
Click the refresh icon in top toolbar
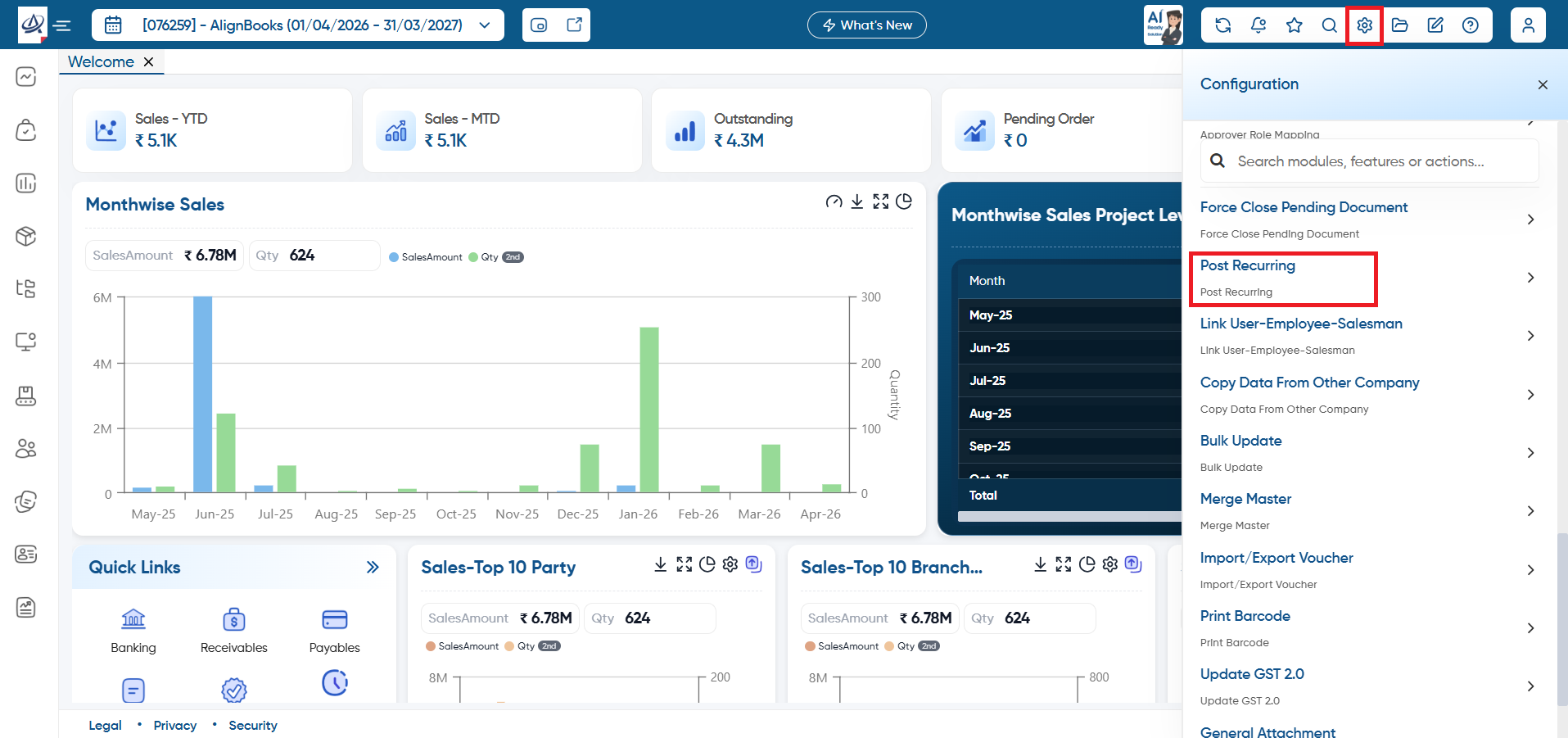[x=1223, y=25]
